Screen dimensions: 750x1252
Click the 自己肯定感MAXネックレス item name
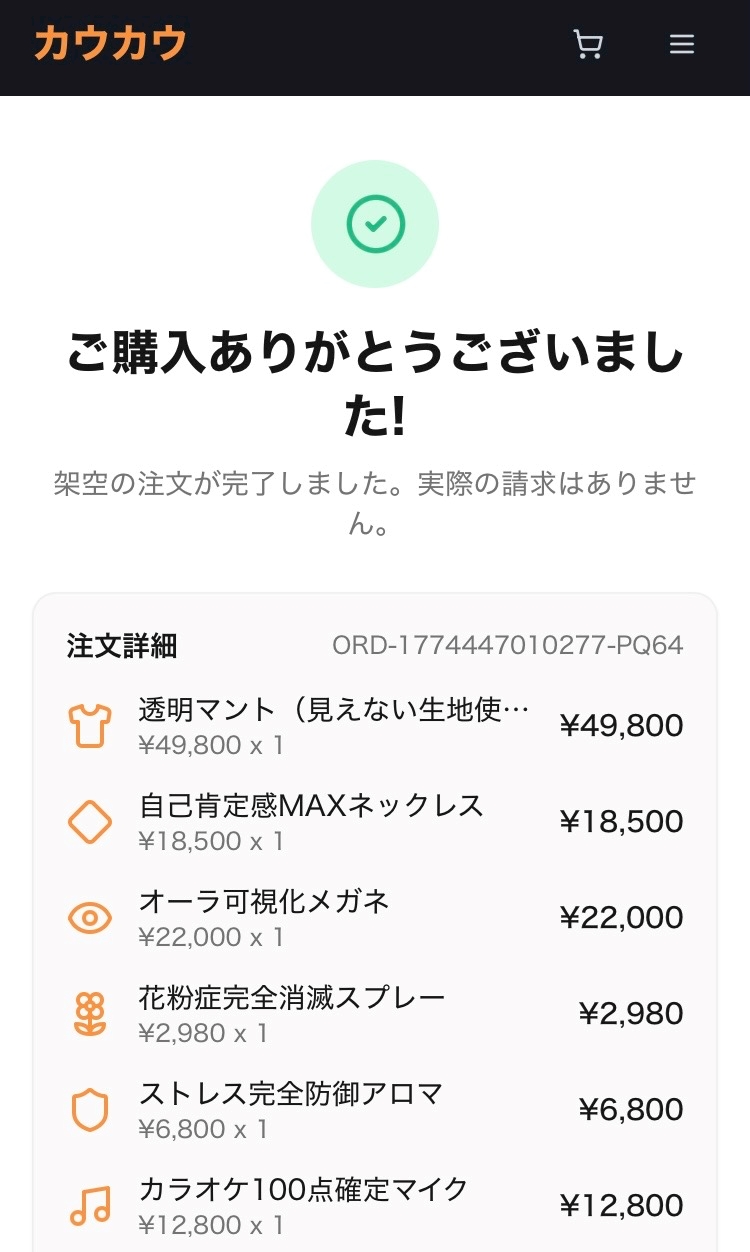pyautogui.click(x=311, y=805)
